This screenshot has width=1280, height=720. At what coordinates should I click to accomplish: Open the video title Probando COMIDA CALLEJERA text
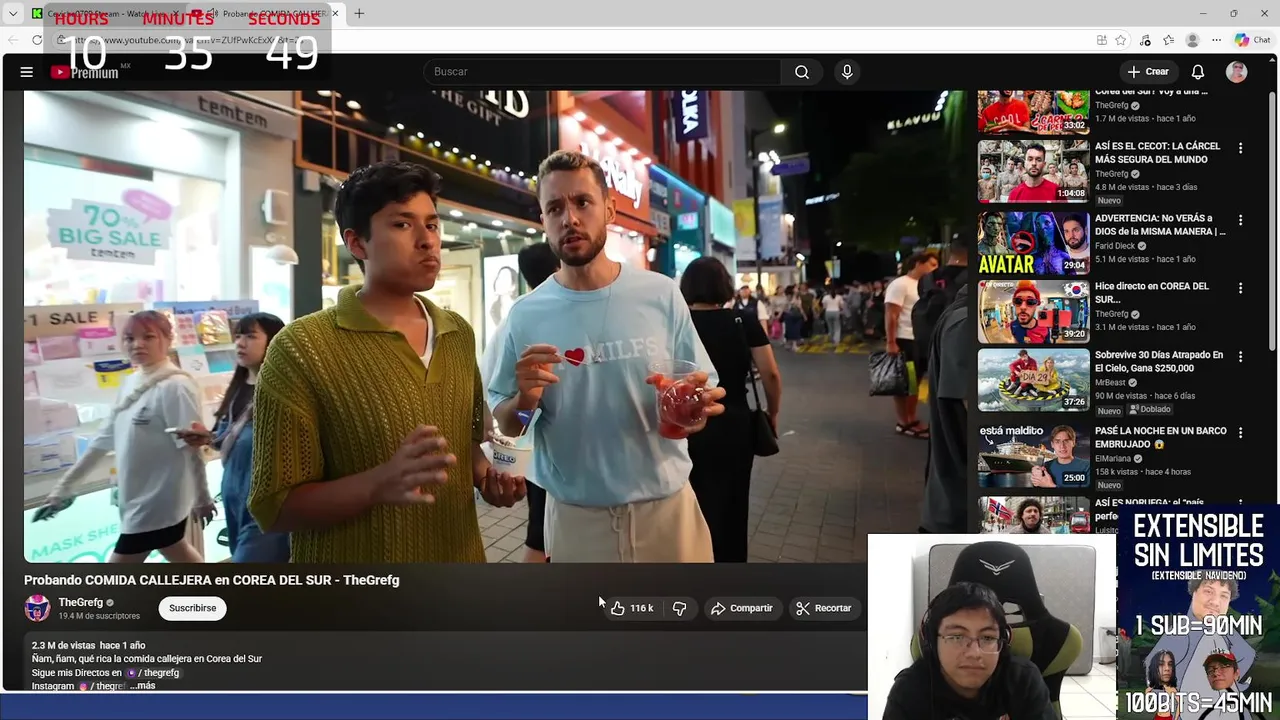click(x=212, y=580)
